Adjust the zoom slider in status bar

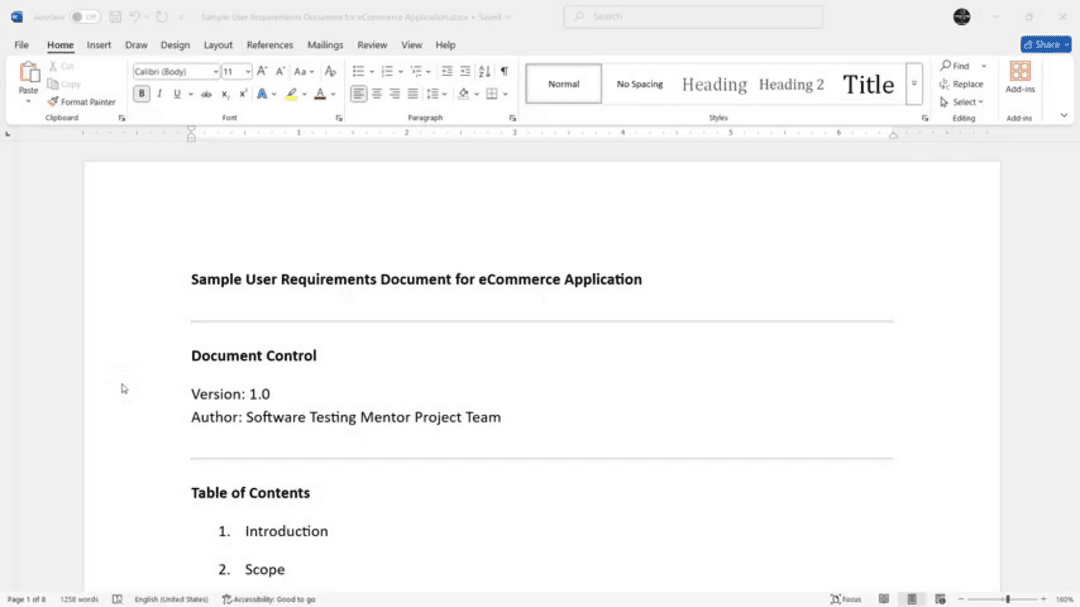pyautogui.click(x=1007, y=599)
